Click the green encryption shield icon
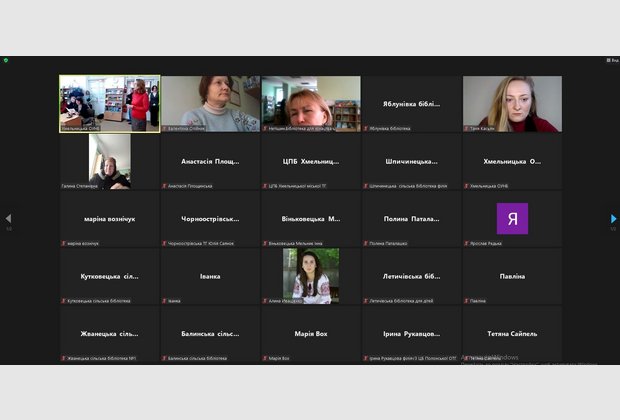Image resolution: width=620 pixels, height=420 pixels. click(6, 60)
